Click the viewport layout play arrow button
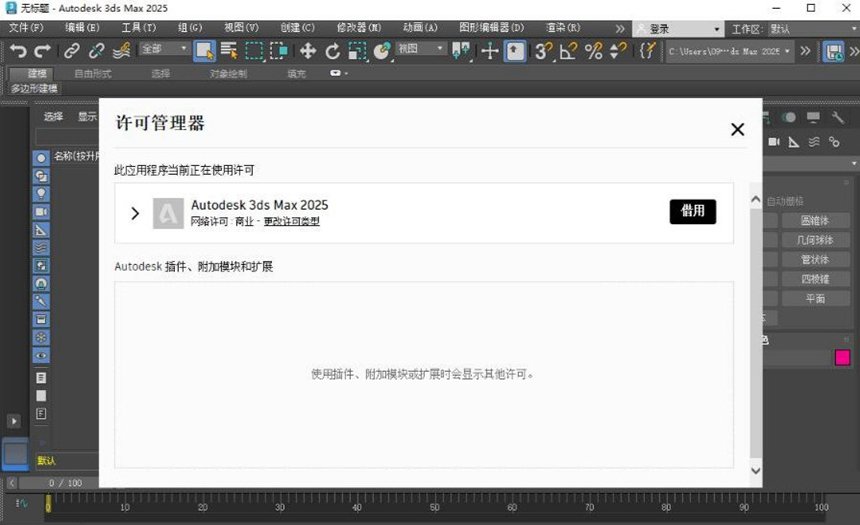Image resolution: width=860 pixels, height=525 pixels. click(x=14, y=421)
